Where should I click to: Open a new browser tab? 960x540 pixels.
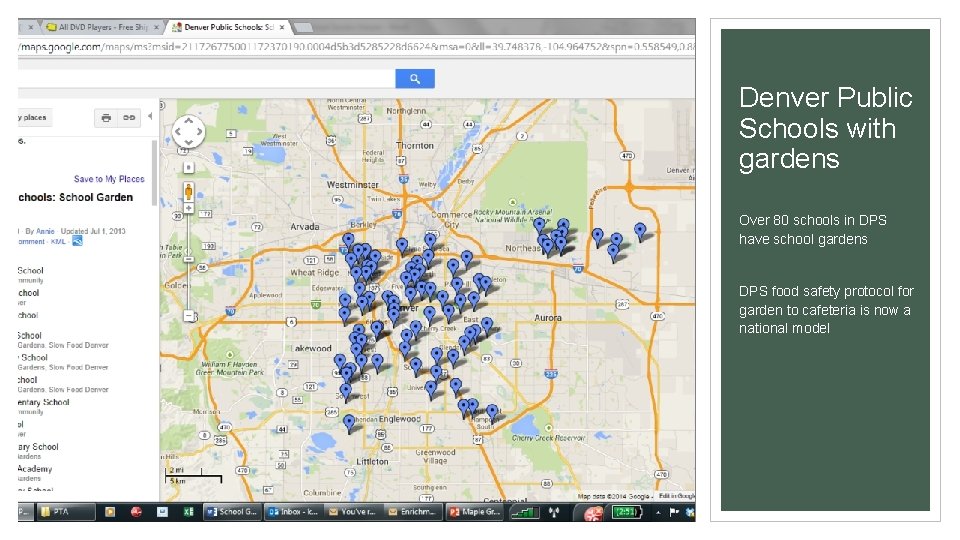click(x=303, y=27)
